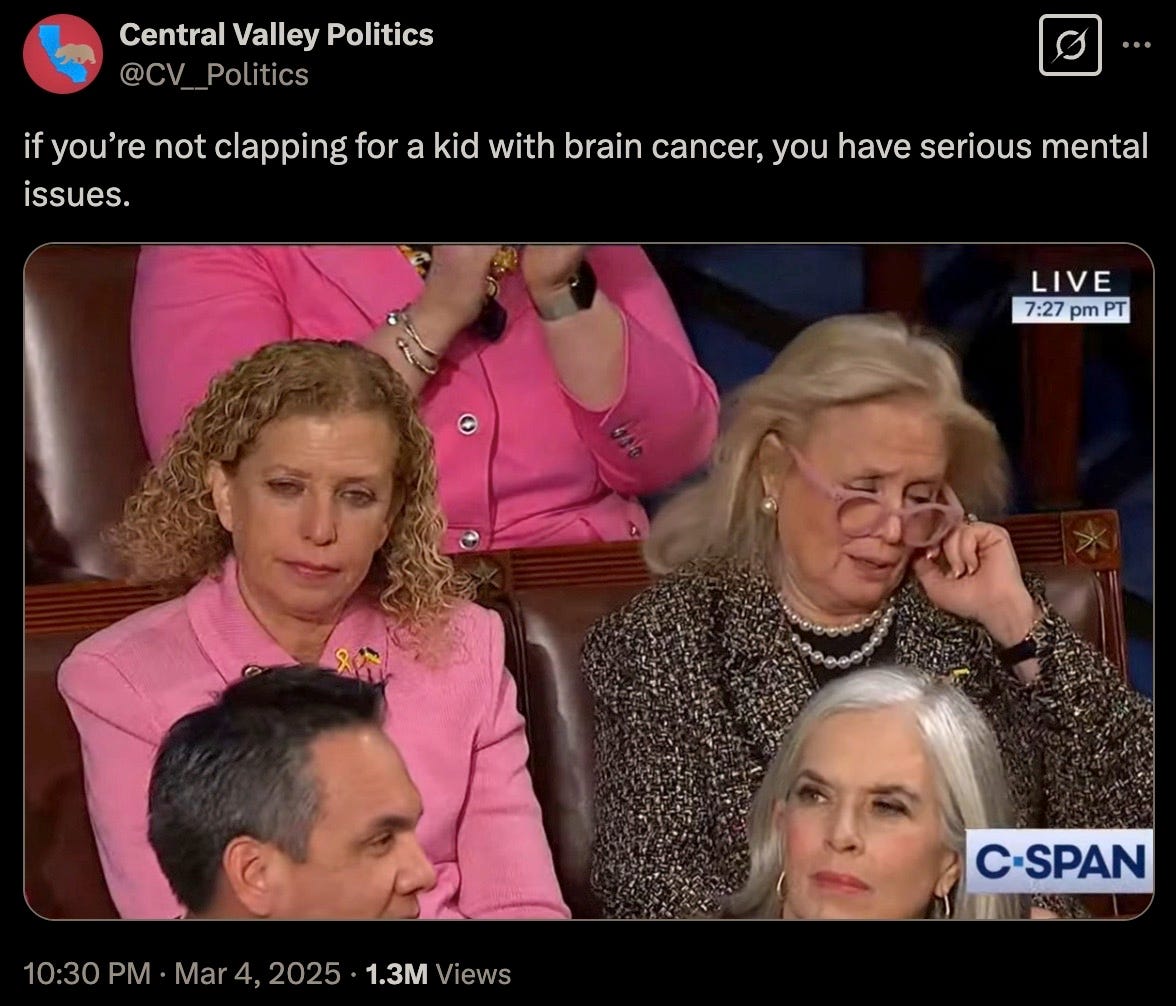Click the Mar 4, 2025 date
The image size is (1176, 1006).
coord(257,974)
